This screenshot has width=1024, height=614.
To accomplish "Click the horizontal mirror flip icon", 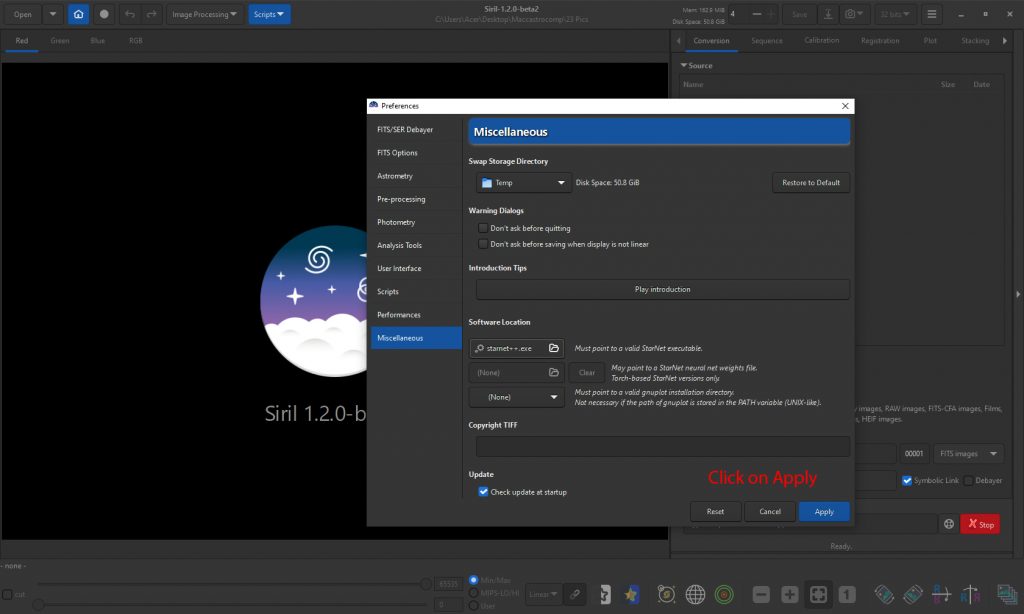I will [941, 594].
